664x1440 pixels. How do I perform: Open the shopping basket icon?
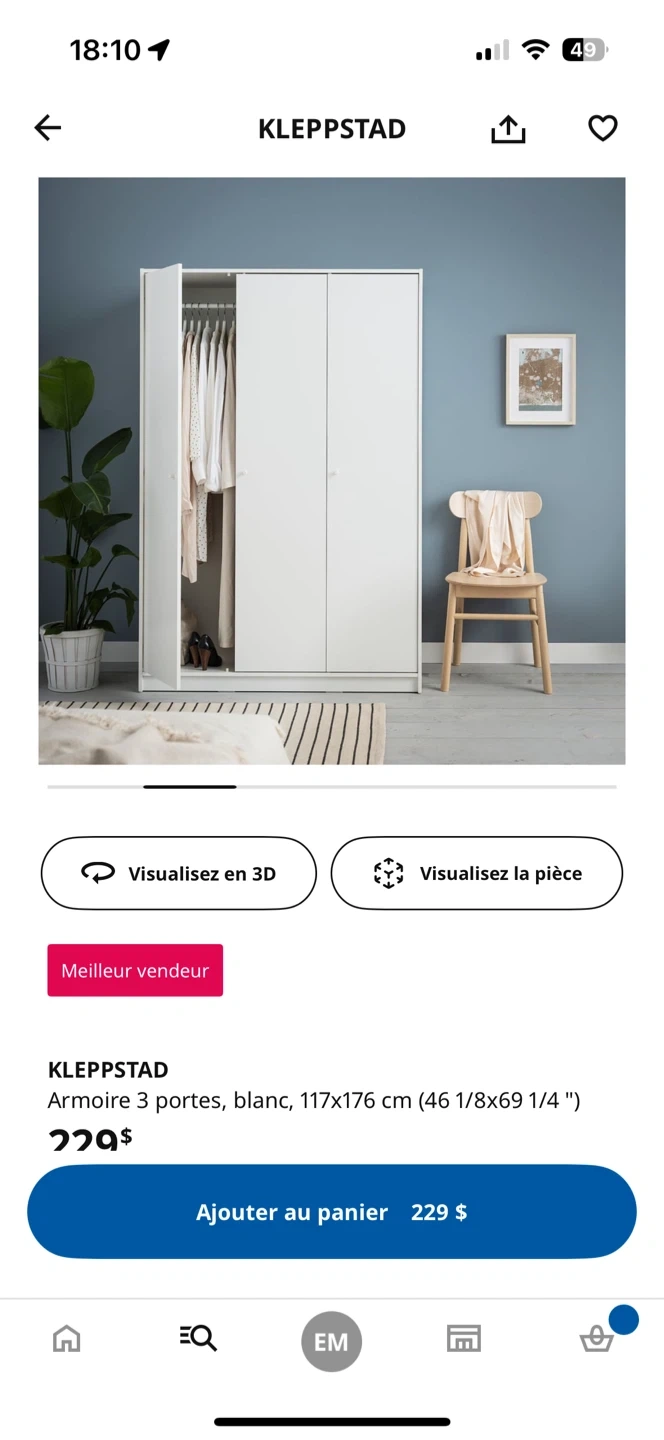[x=597, y=1339]
